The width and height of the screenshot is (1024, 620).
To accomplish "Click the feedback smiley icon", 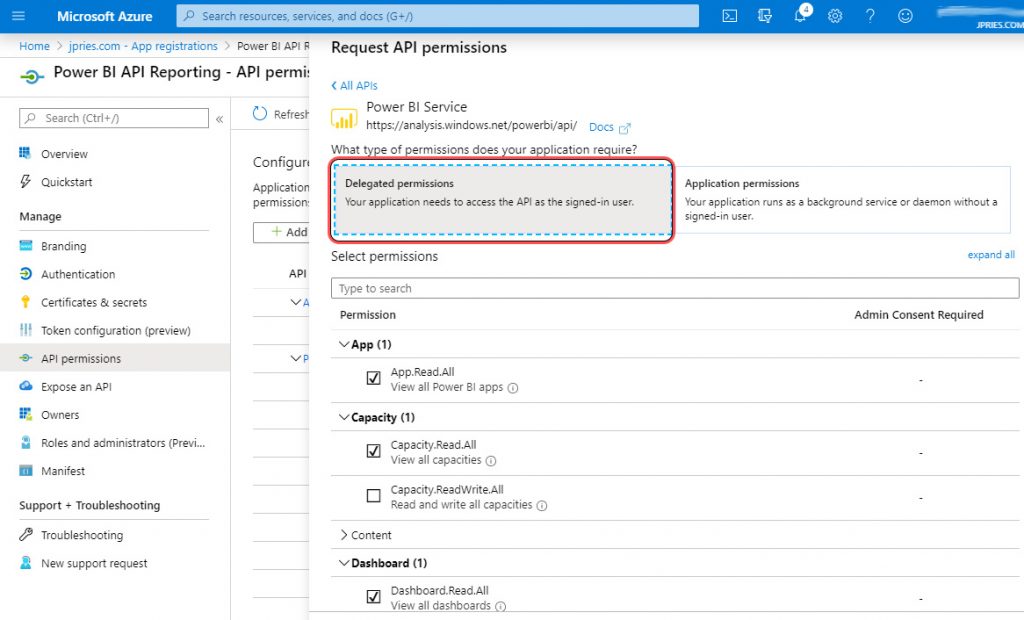I will click(905, 16).
